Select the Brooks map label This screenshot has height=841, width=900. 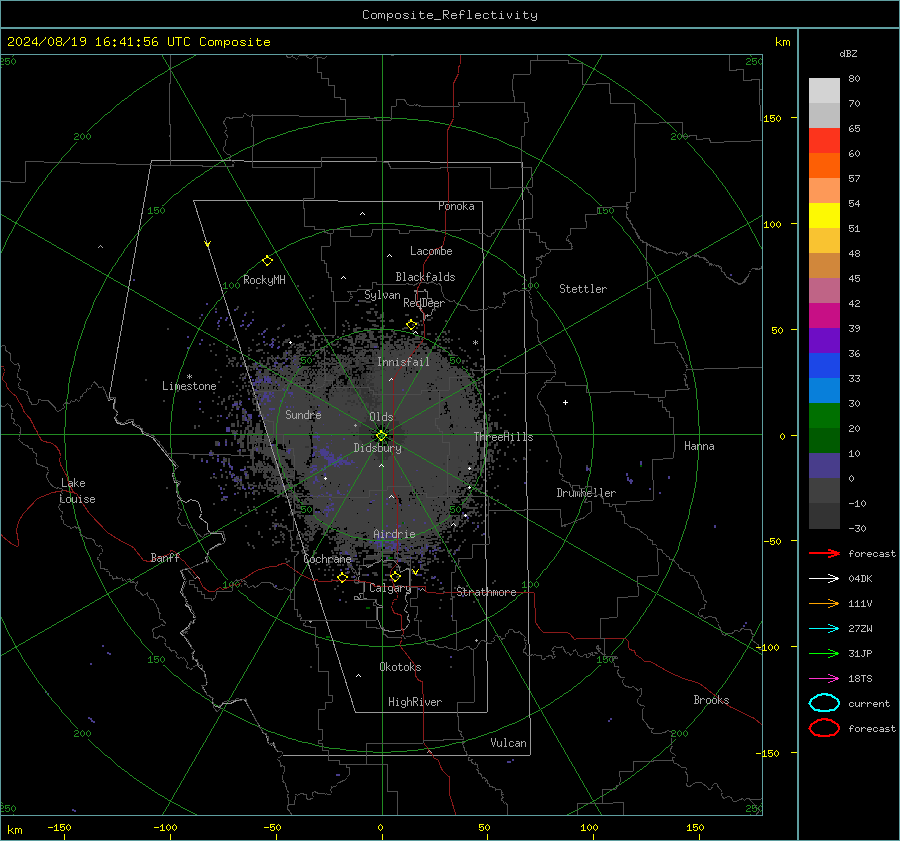(x=711, y=700)
